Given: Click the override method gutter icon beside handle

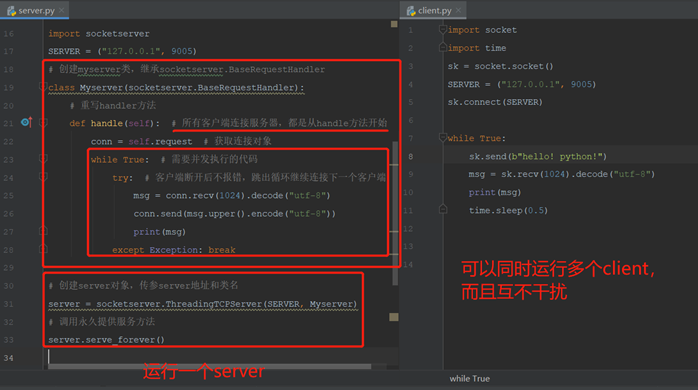Looking at the screenshot, I should tap(26, 122).
